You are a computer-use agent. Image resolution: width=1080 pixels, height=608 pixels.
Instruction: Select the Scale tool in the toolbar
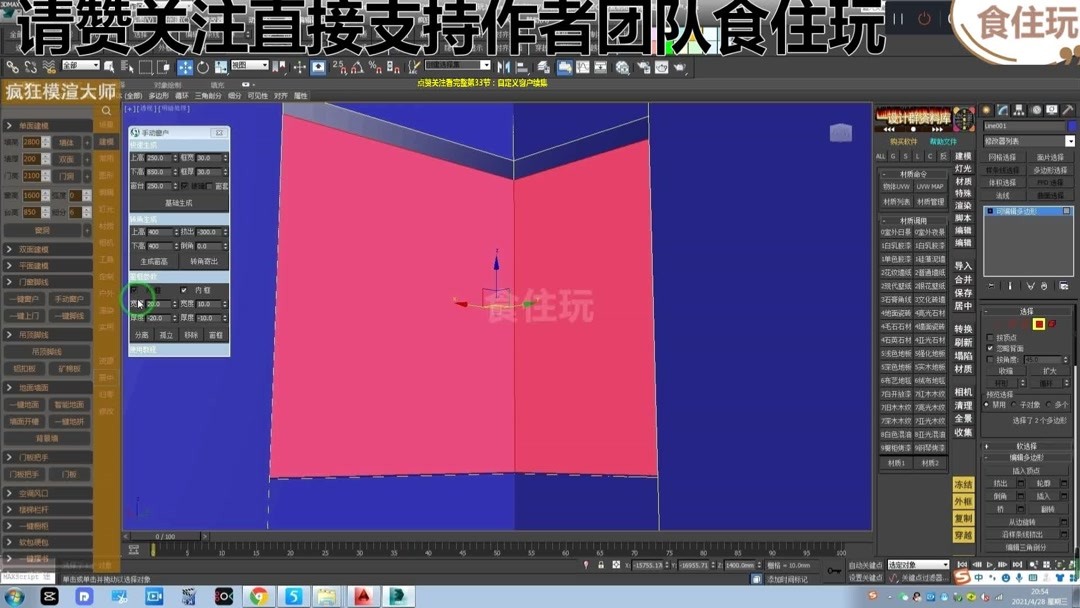[219, 67]
